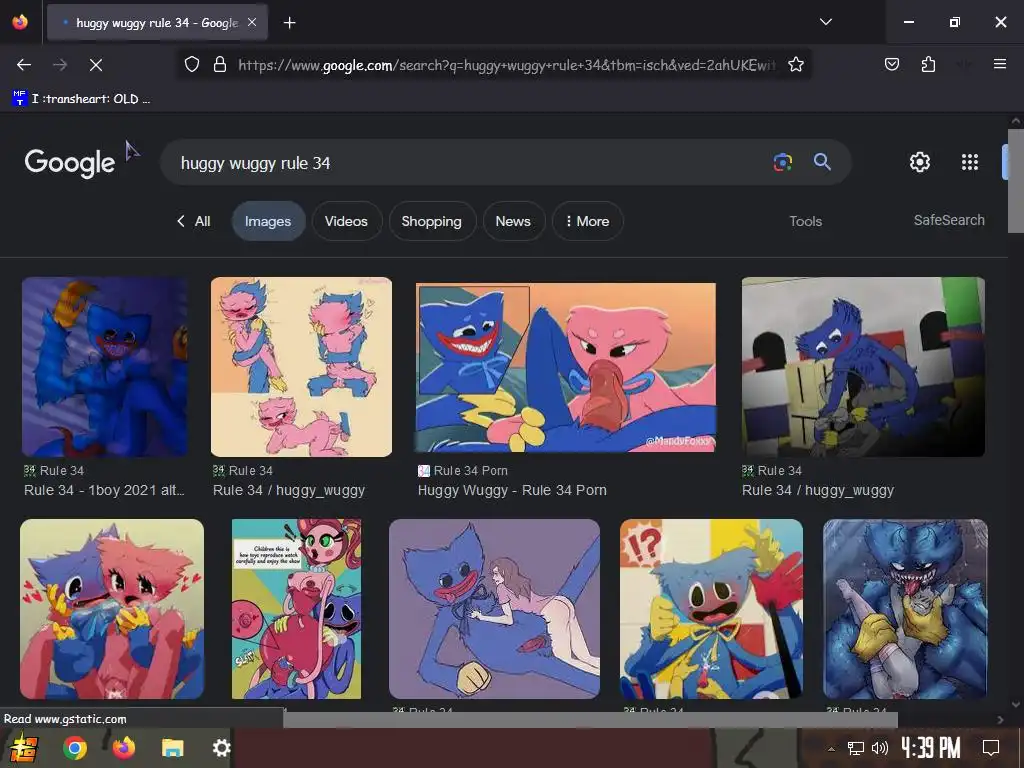Open Settings gear on the taskbar
The height and width of the screenshot is (768, 1024).
click(222, 748)
